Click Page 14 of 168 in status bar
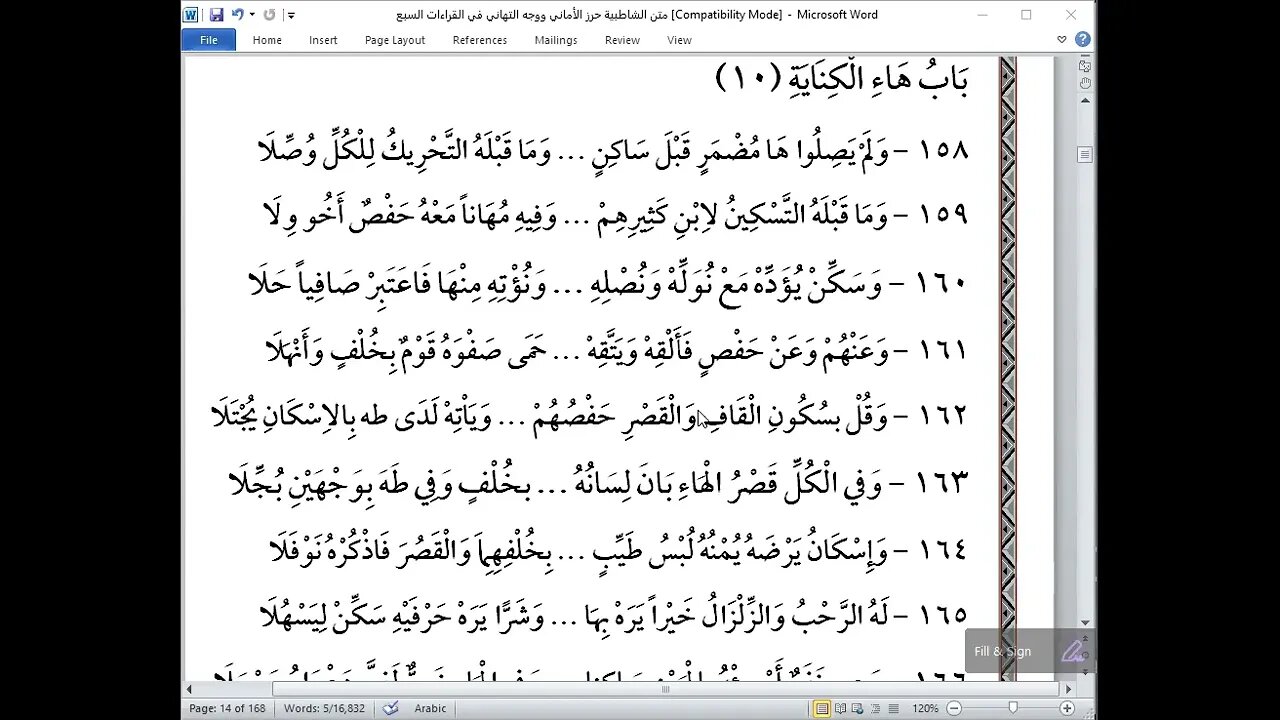This screenshot has height=720, width=1280. [x=229, y=708]
